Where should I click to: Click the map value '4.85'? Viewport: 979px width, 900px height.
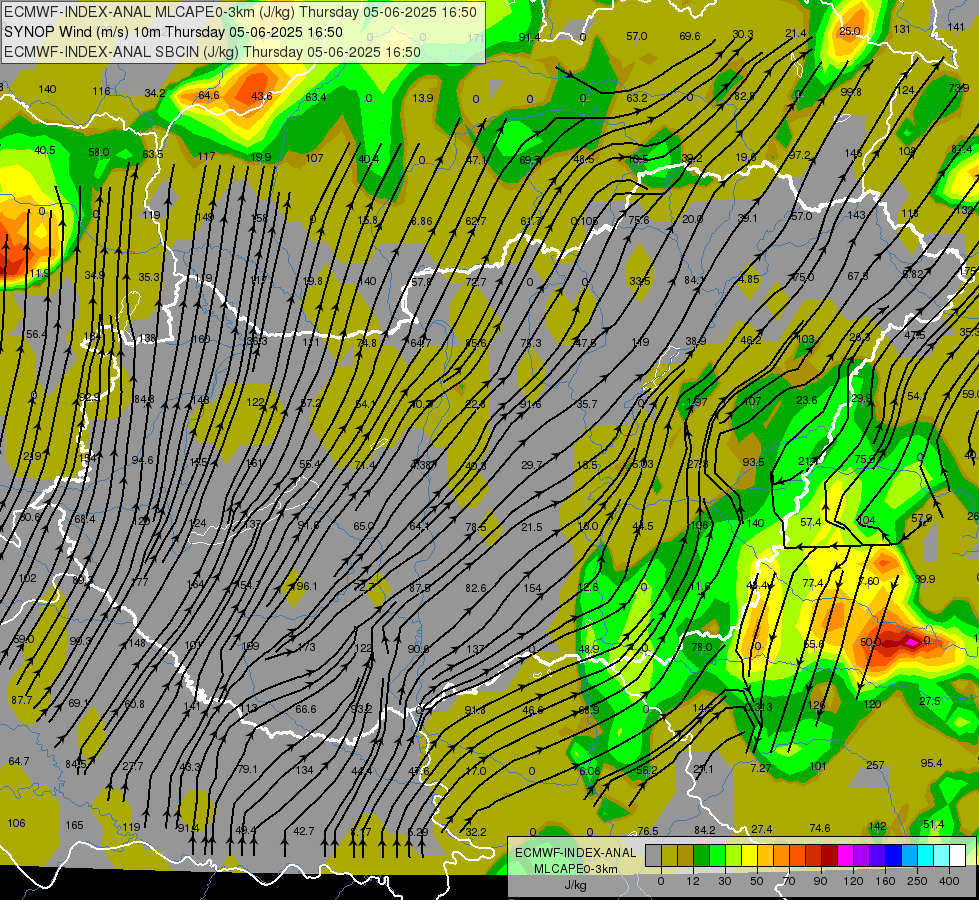click(749, 279)
